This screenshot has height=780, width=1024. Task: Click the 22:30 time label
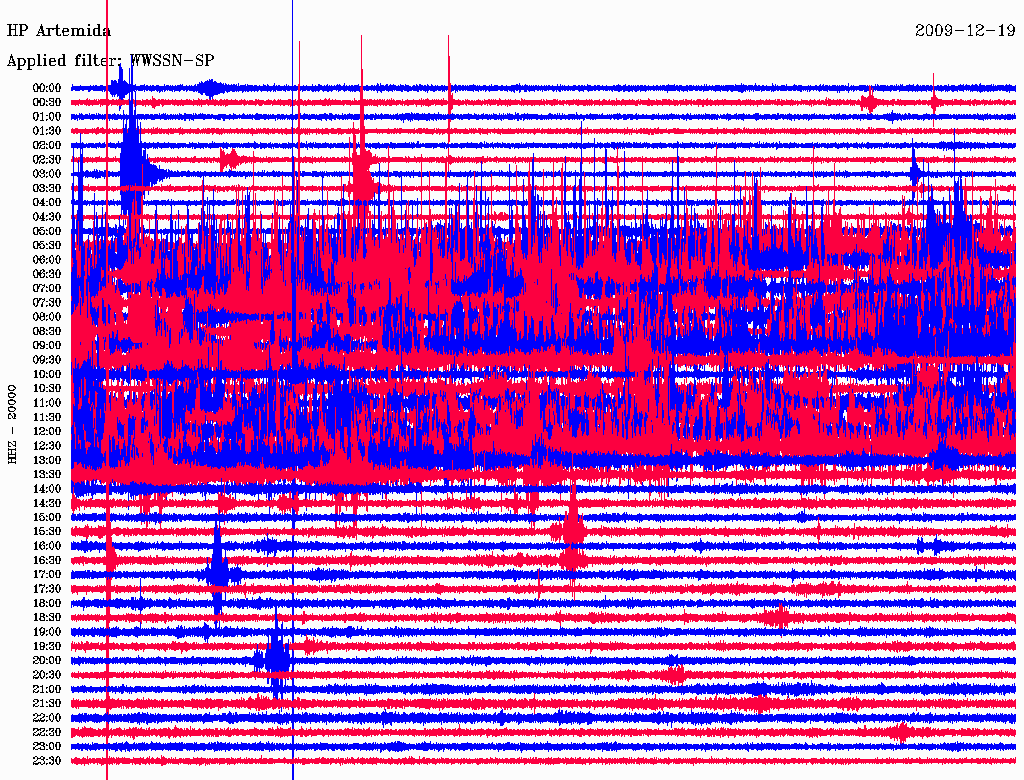coord(47,732)
